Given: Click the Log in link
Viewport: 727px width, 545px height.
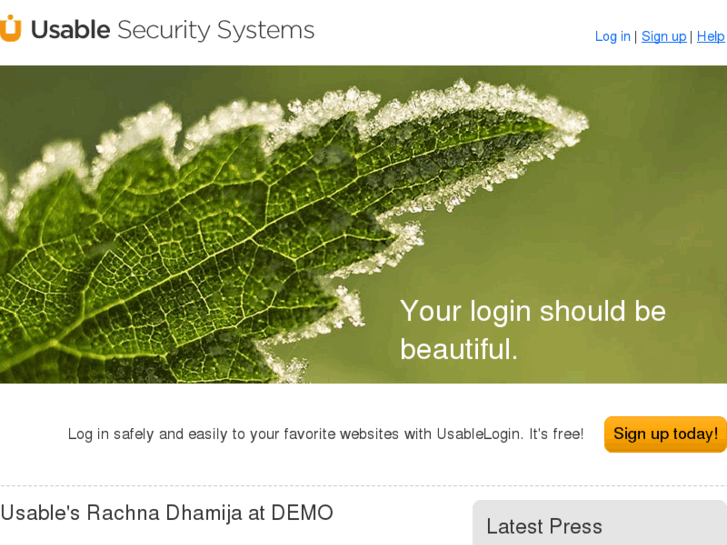Looking at the screenshot, I should pyautogui.click(x=612, y=36).
